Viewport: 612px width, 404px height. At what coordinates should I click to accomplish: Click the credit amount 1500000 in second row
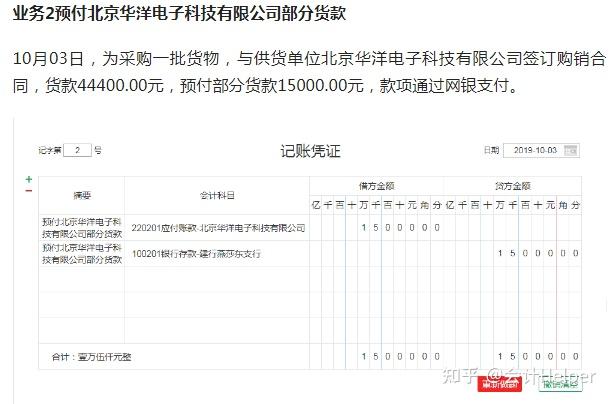point(538,253)
